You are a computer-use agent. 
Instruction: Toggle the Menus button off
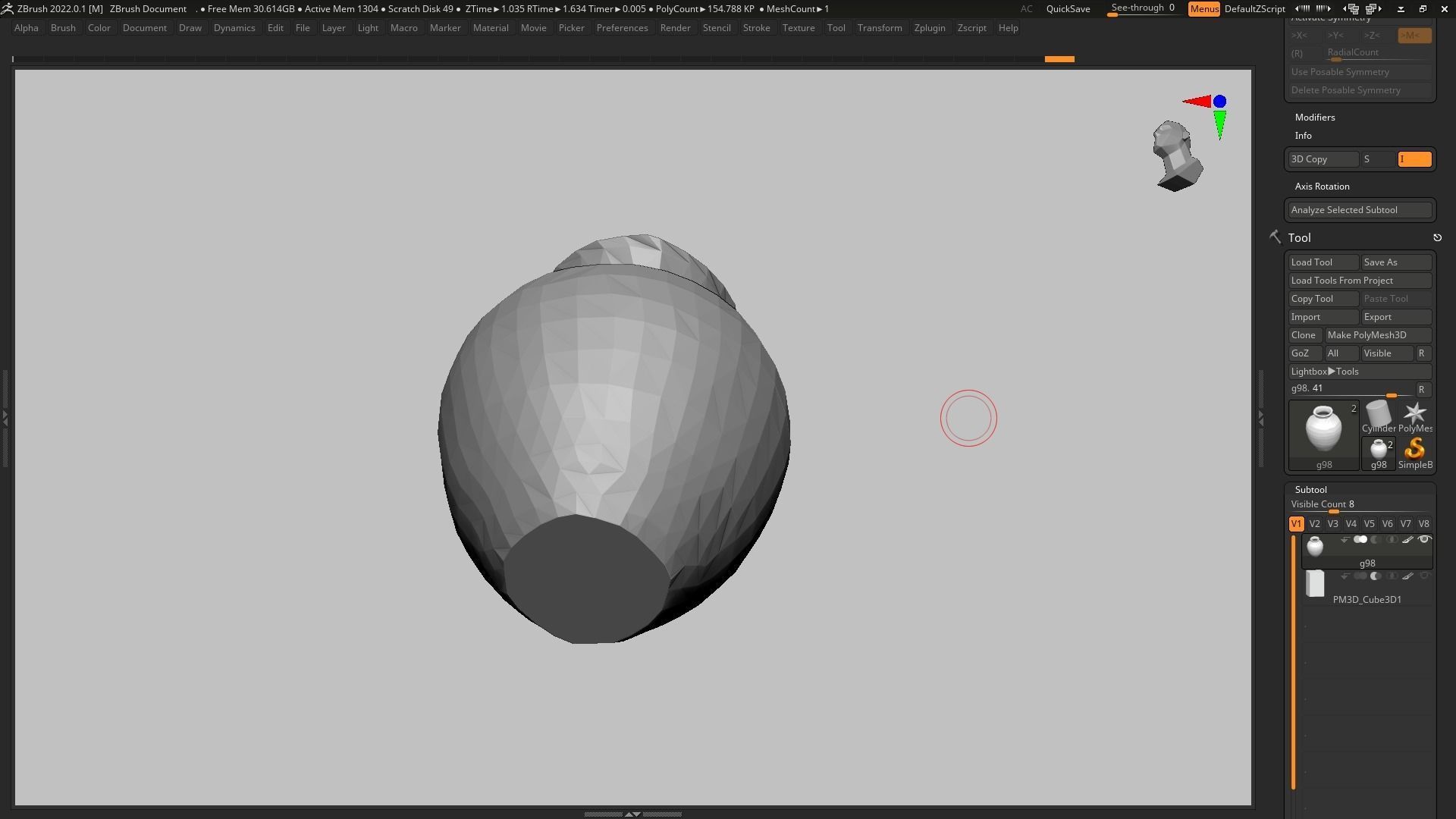[1203, 9]
